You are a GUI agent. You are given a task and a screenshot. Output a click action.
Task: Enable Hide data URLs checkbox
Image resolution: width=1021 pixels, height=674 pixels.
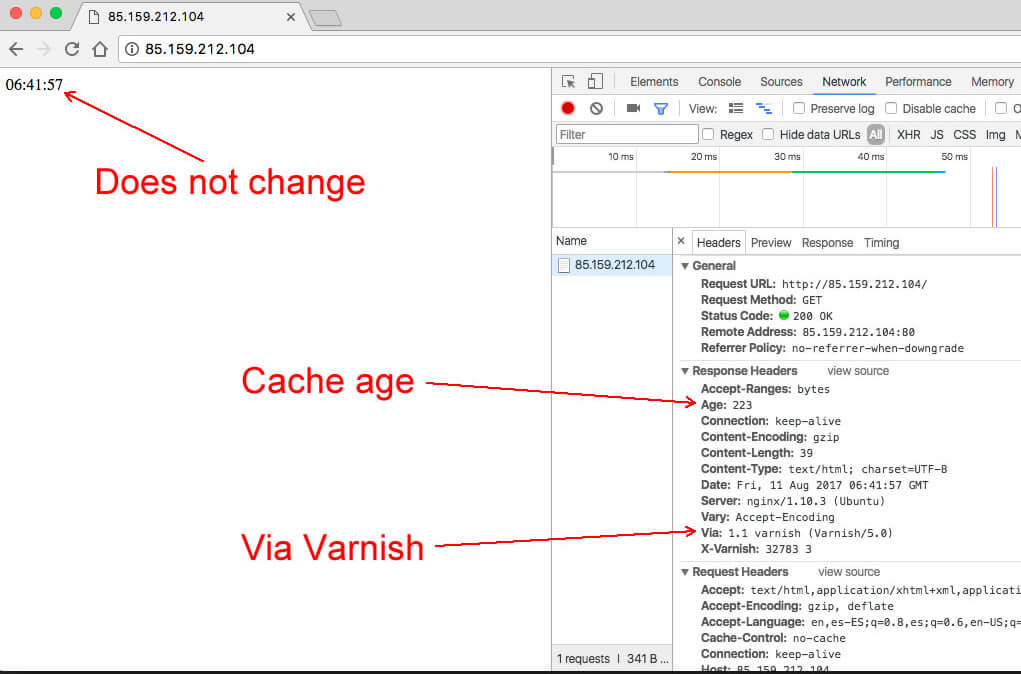tap(768, 134)
